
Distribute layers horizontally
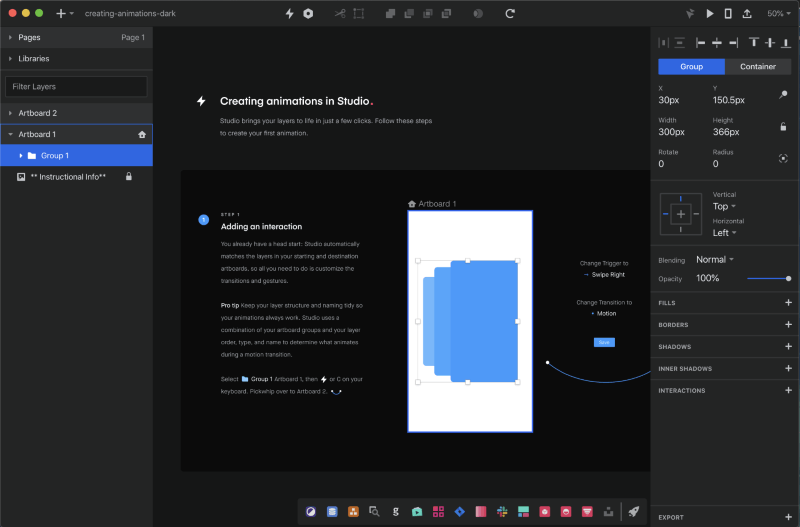663,43
